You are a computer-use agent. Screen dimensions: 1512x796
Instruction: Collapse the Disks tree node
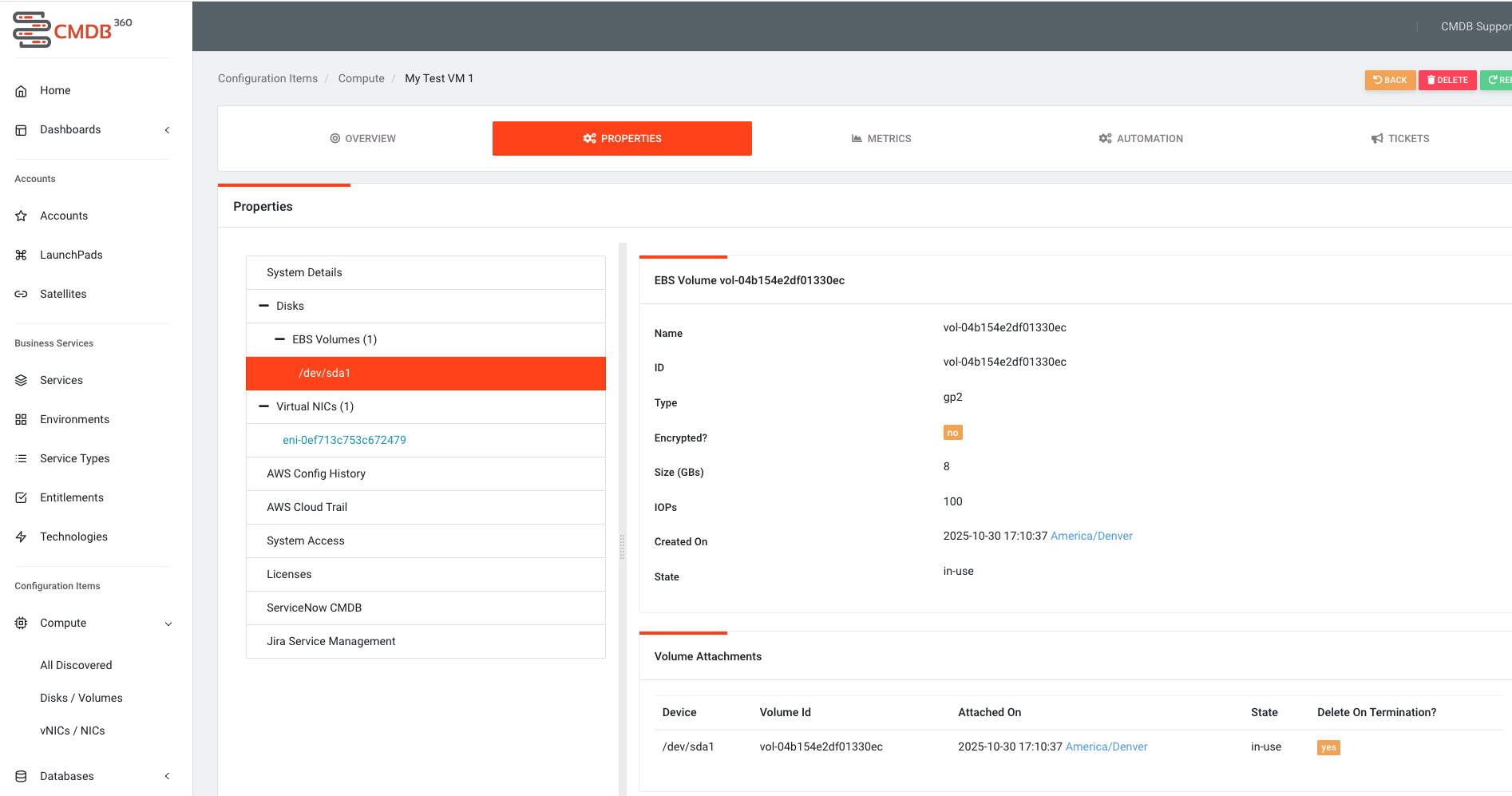point(264,306)
